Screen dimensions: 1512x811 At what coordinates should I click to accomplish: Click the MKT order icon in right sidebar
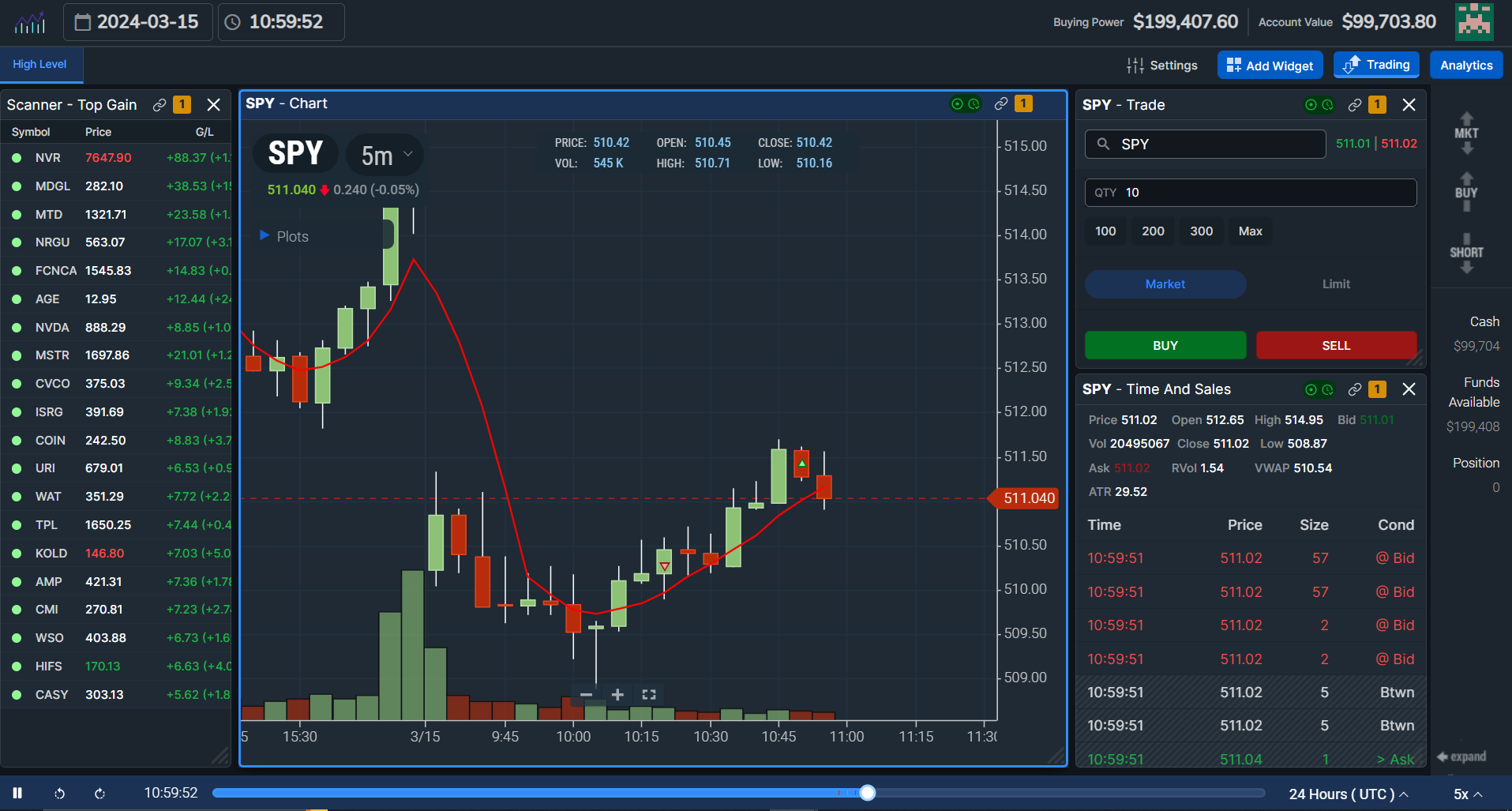click(1466, 133)
